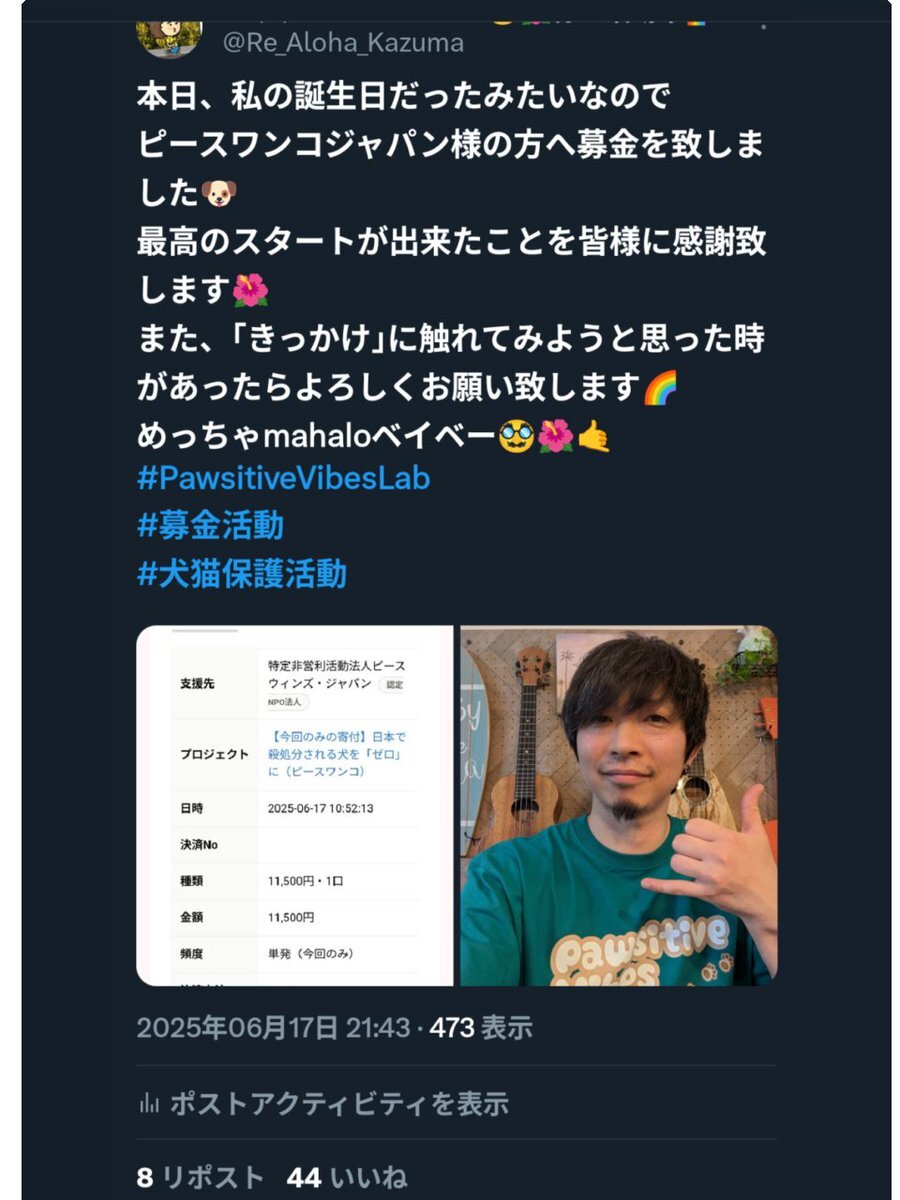The image size is (900, 1200).
Task: Open the donation receipt image
Action: pyautogui.click(x=295, y=806)
